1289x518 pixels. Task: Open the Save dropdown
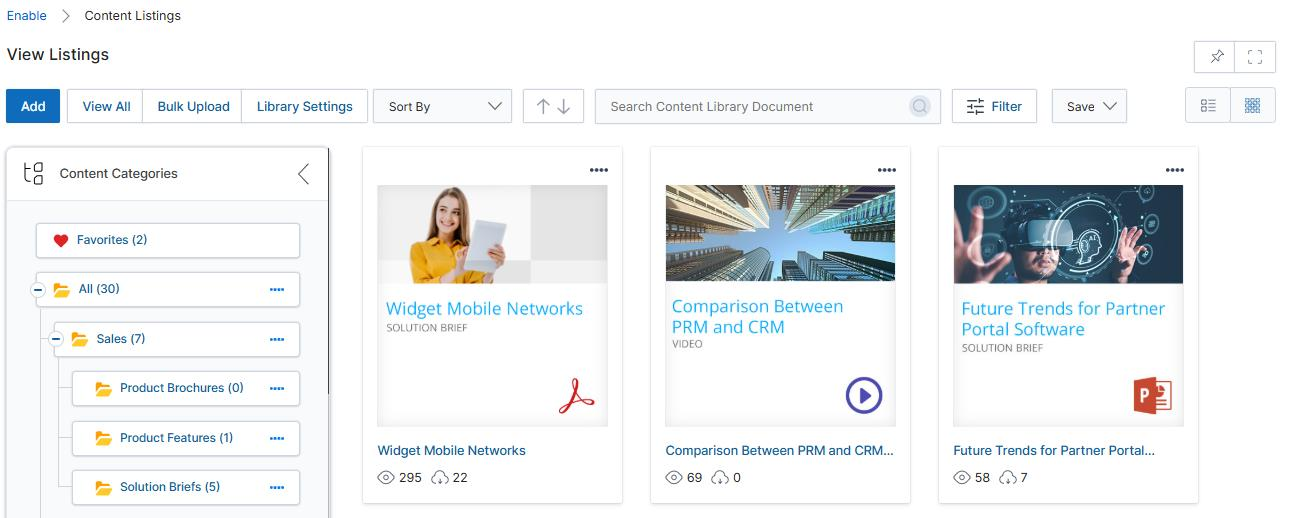[x=1089, y=106]
